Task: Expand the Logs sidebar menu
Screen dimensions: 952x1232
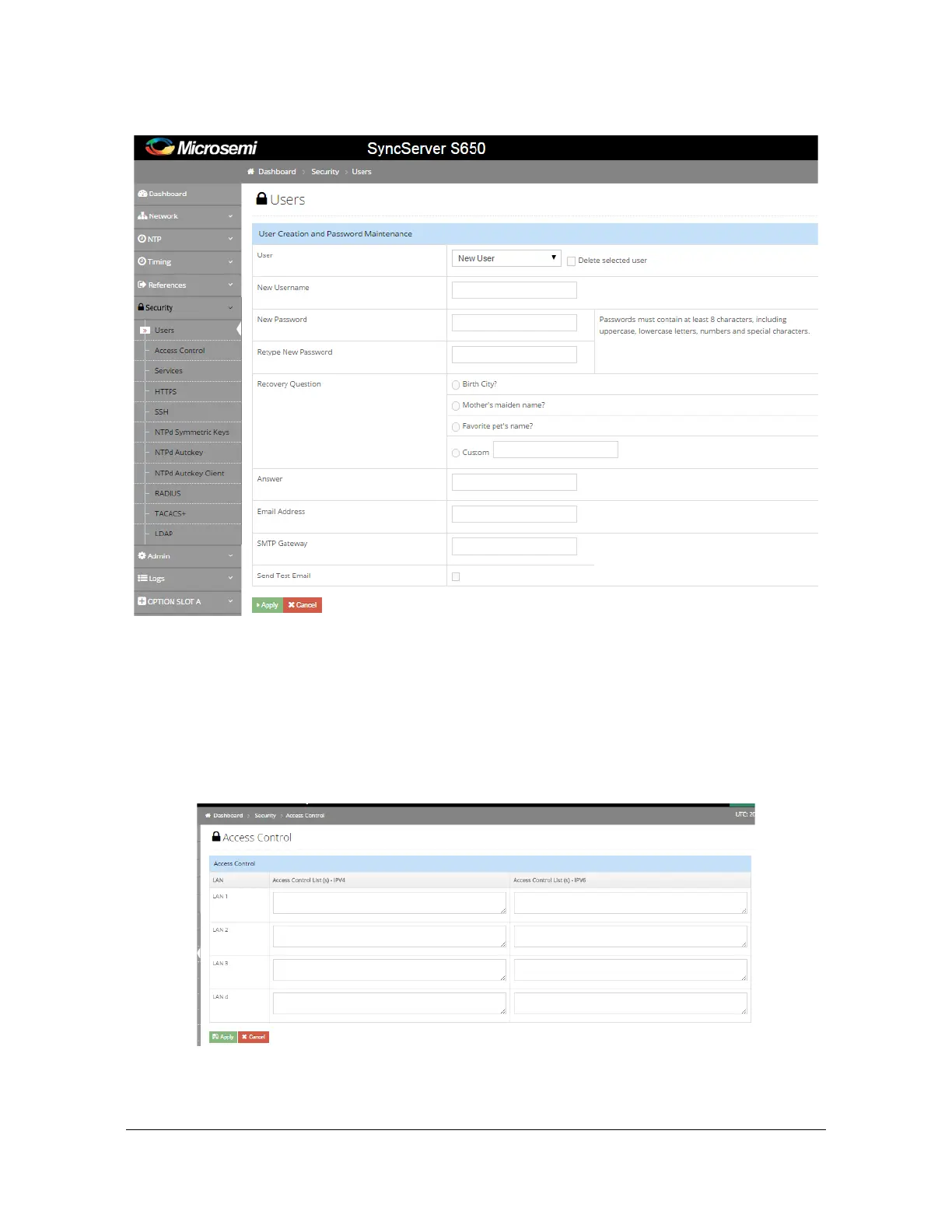Action: tap(187, 579)
